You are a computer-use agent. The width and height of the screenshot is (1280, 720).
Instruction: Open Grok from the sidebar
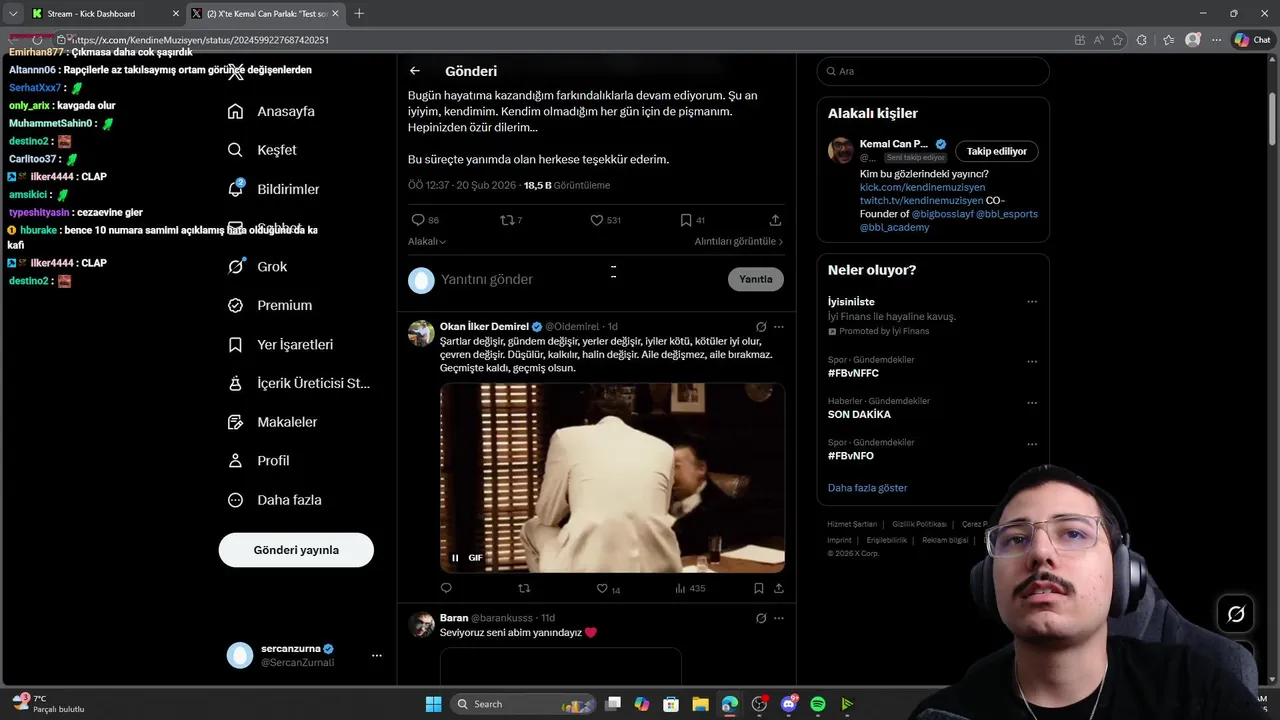258,266
